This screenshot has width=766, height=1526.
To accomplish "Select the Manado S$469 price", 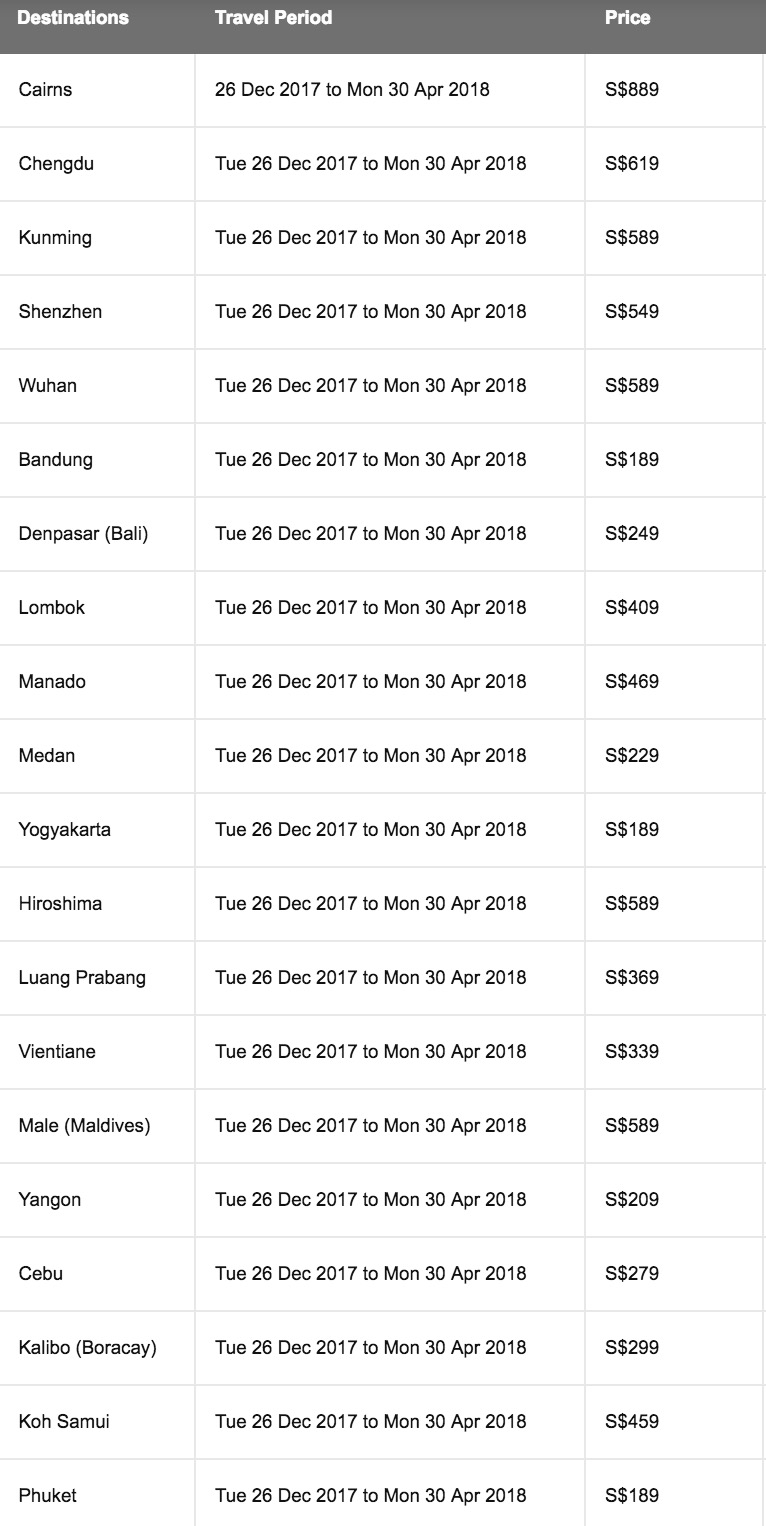I will tap(632, 682).
